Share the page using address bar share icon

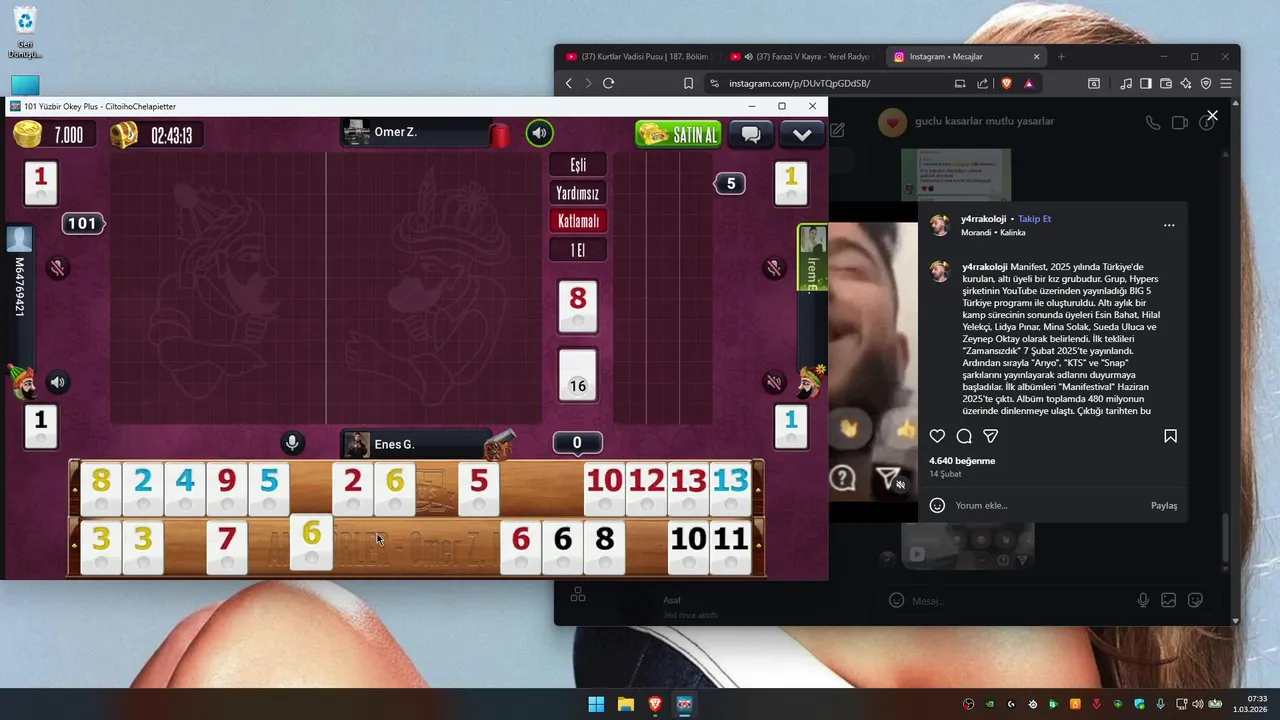click(x=983, y=83)
